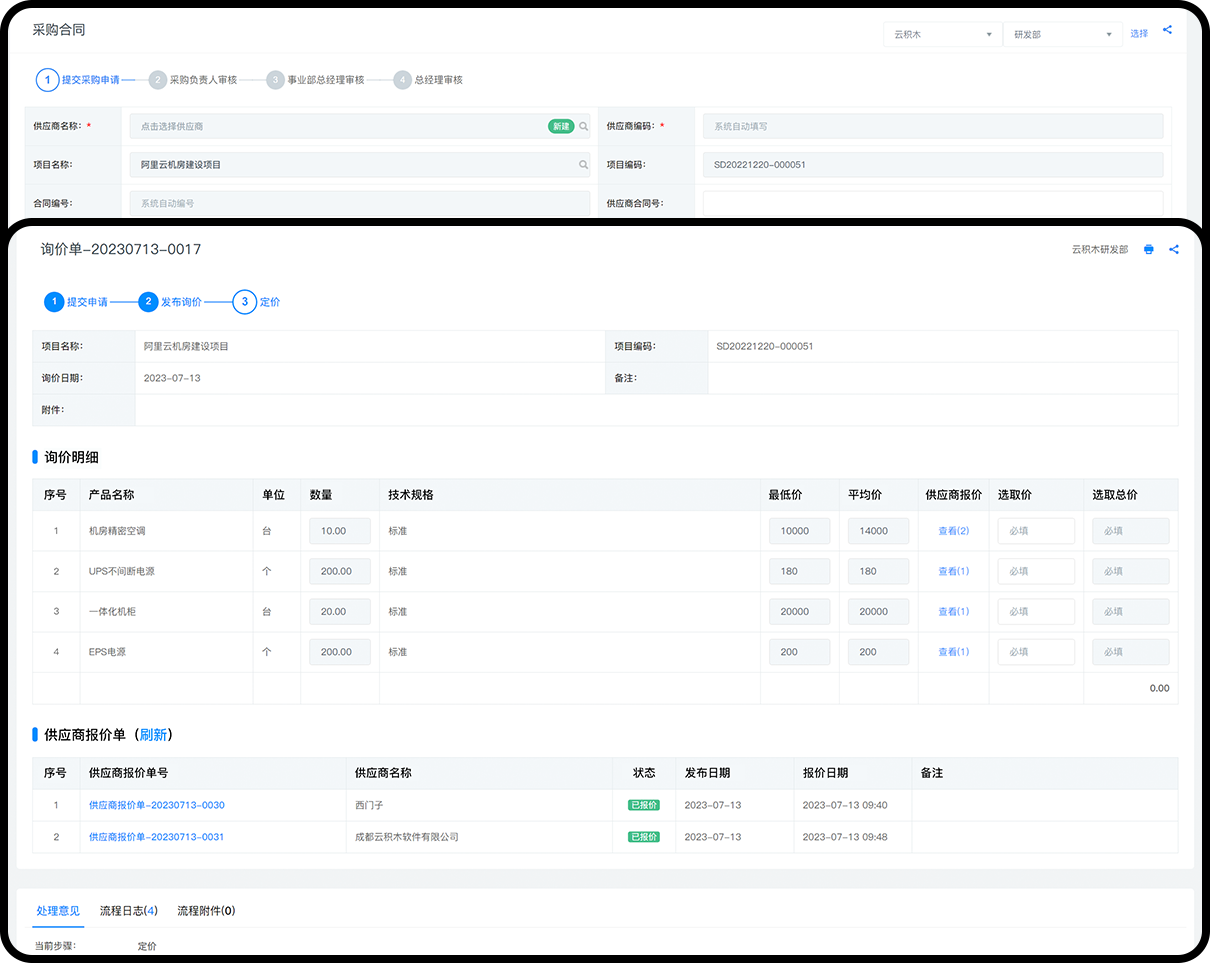
Task: Click the share icon on inquiry sheet header
Action: (x=1174, y=250)
